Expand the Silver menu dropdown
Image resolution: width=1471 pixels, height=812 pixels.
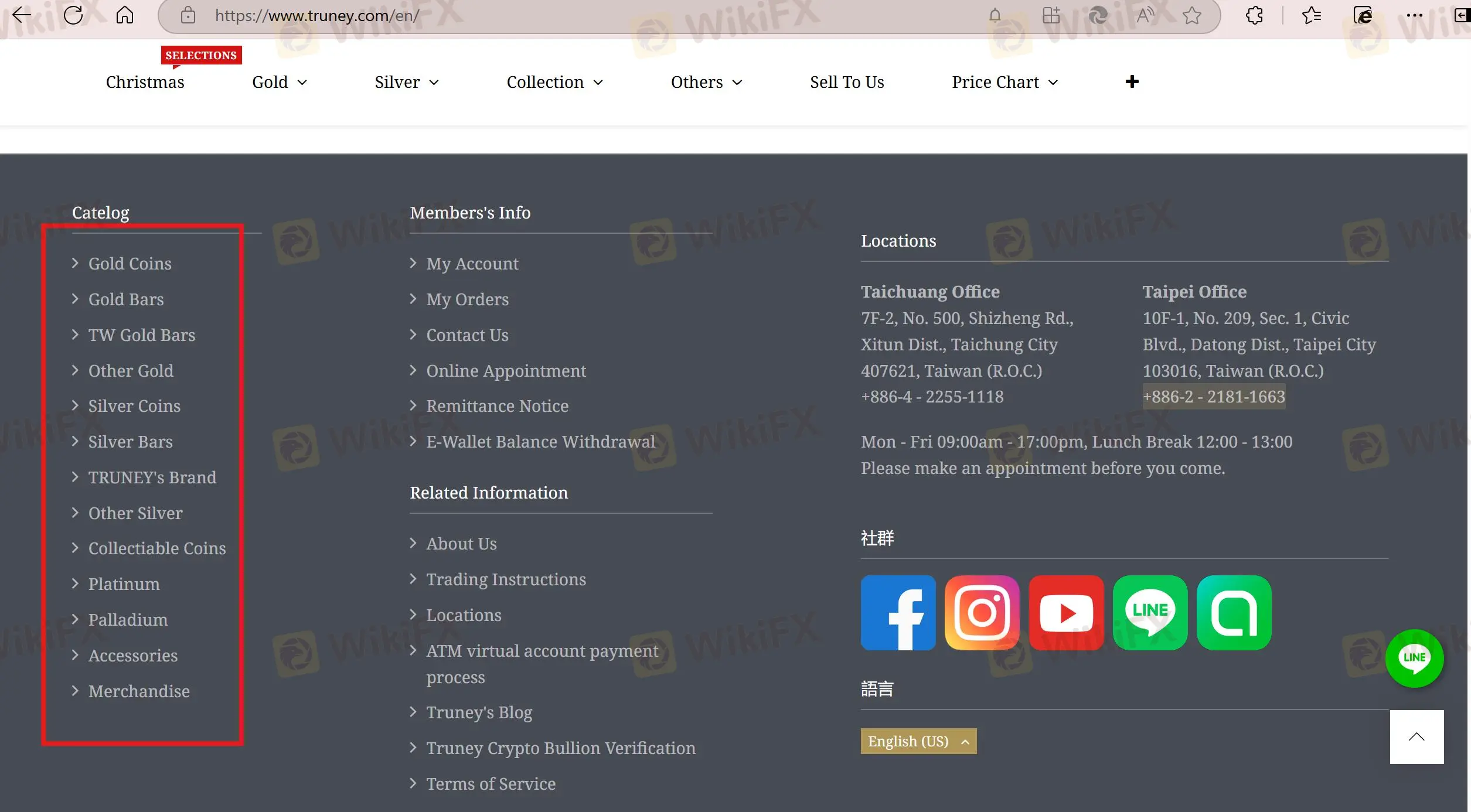pyautogui.click(x=407, y=82)
